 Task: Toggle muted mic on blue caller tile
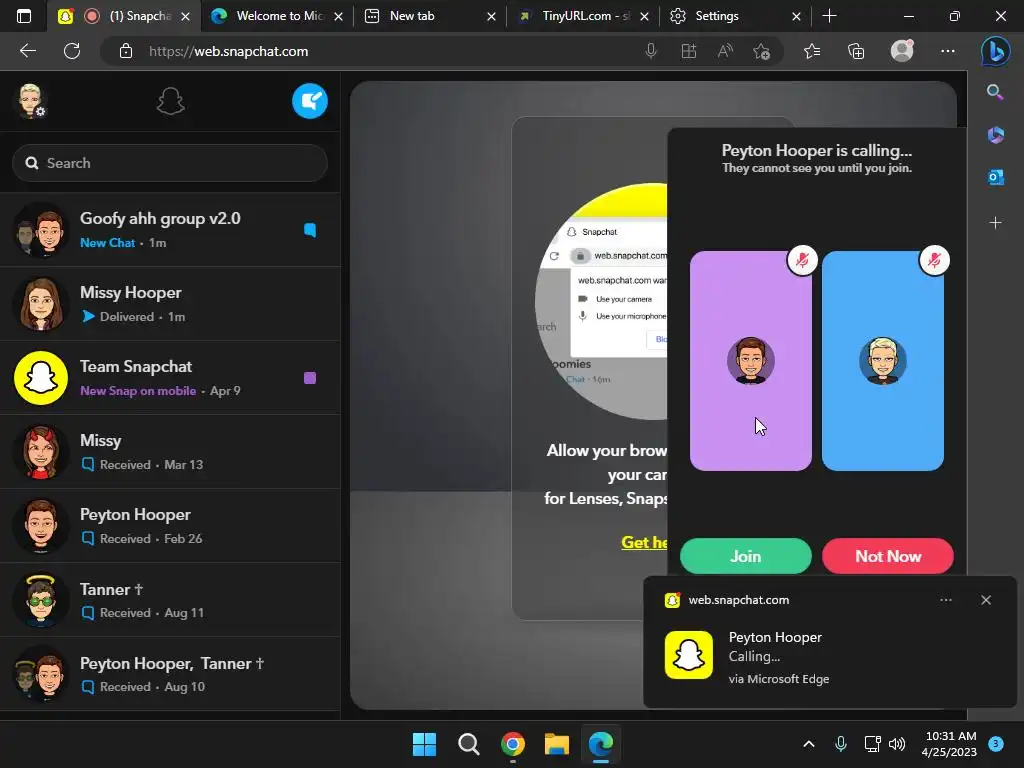[935, 260]
